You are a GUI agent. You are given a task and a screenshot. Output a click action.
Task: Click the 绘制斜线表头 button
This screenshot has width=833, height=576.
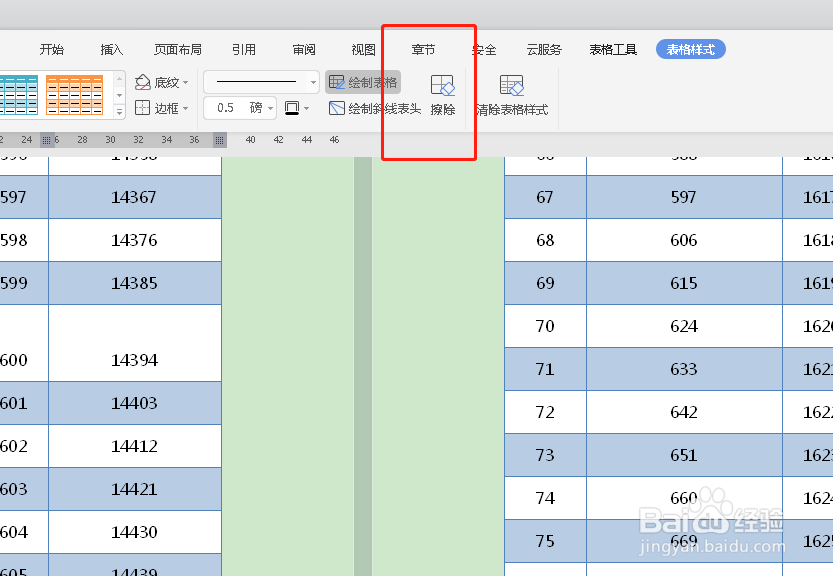(375, 108)
